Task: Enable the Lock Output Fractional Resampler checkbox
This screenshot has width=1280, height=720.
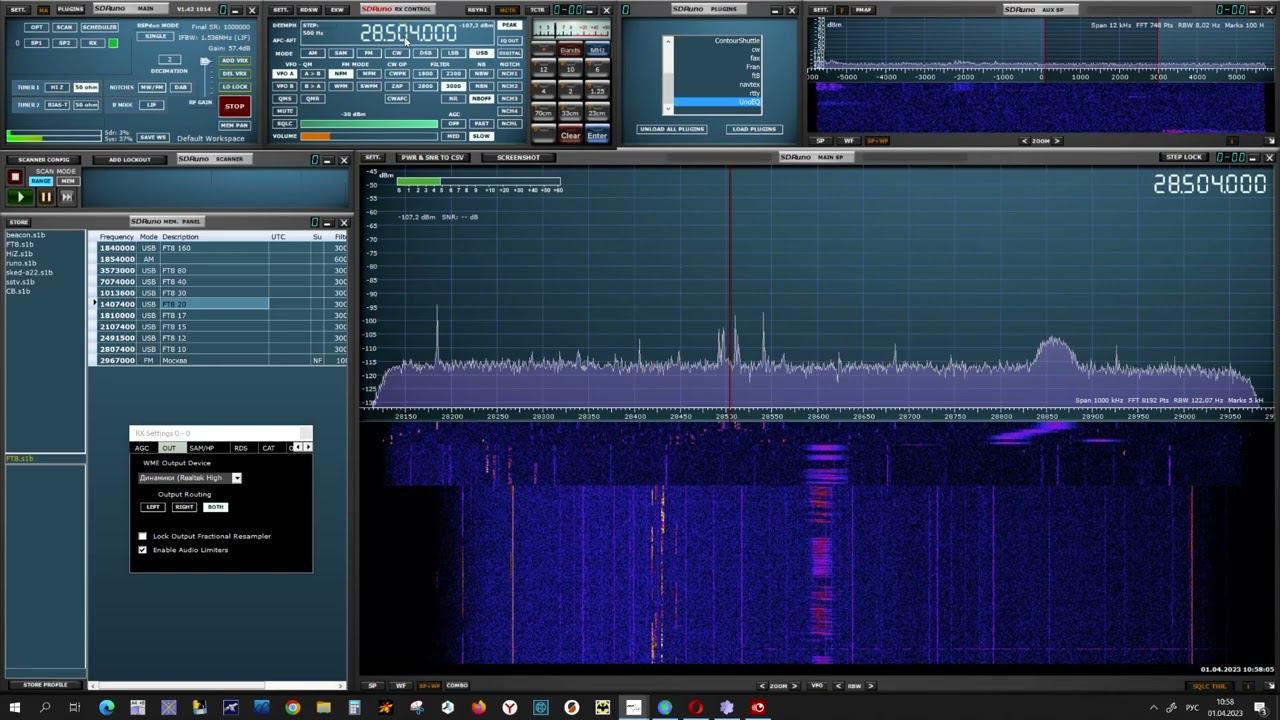Action: coord(142,536)
